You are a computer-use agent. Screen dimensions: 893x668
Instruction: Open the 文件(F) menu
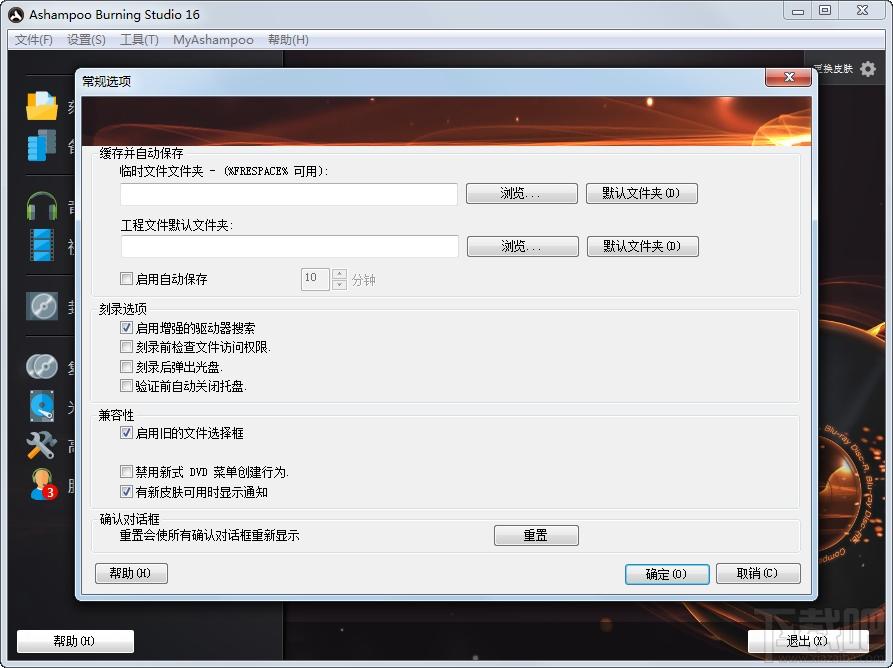pos(34,40)
